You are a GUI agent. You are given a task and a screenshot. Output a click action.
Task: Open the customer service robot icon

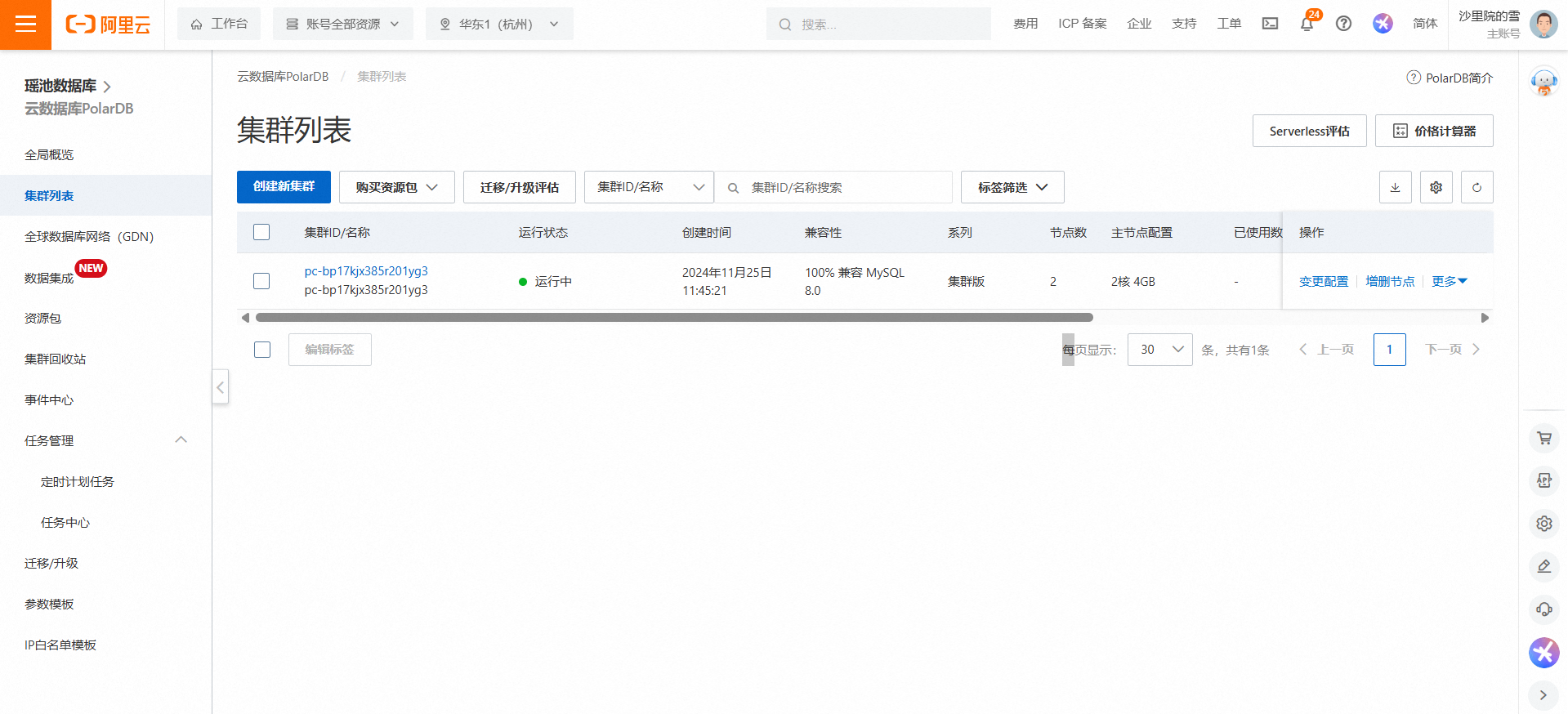tap(1543, 82)
